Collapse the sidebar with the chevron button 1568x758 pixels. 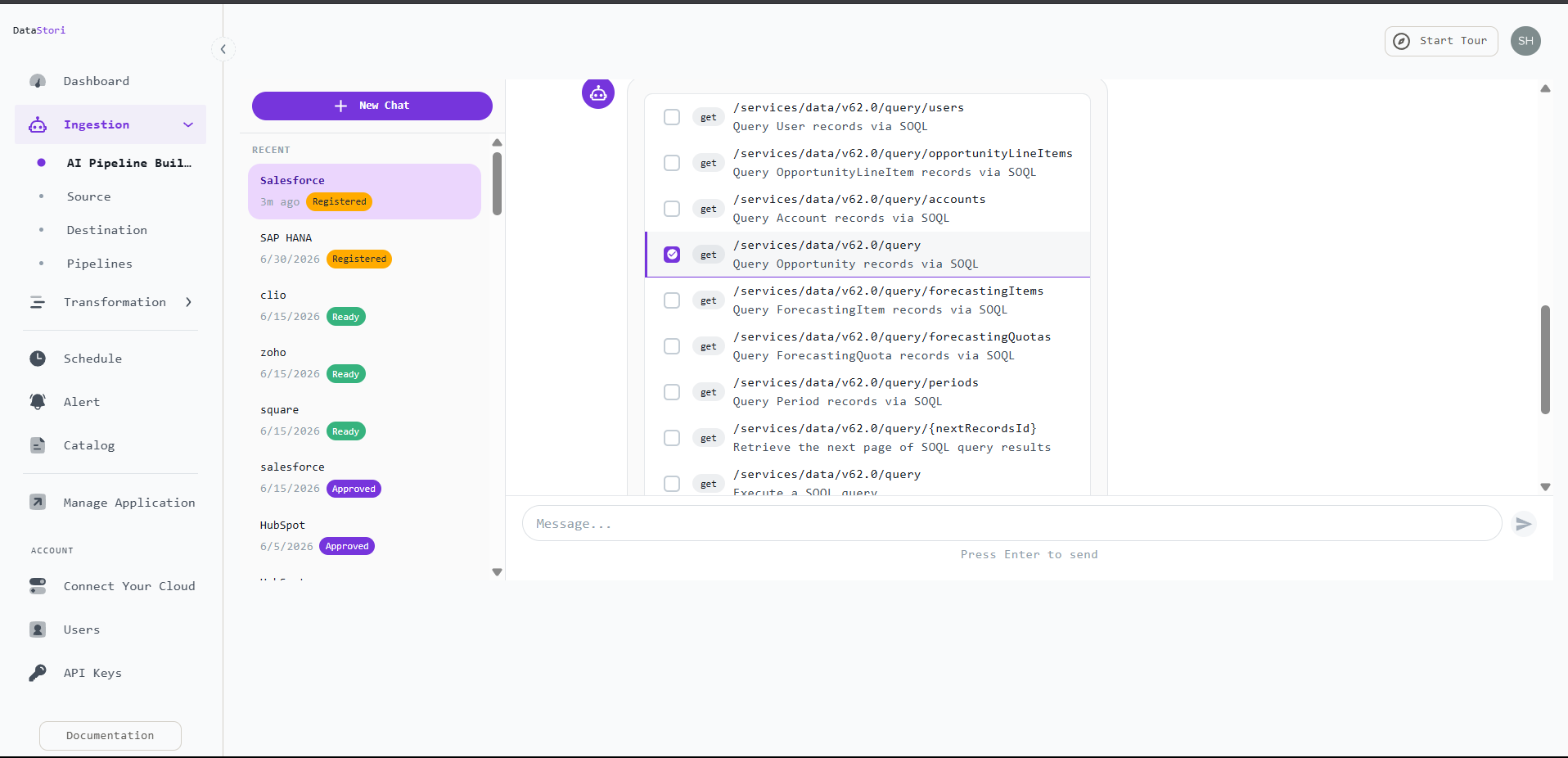click(x=223, y=49)
